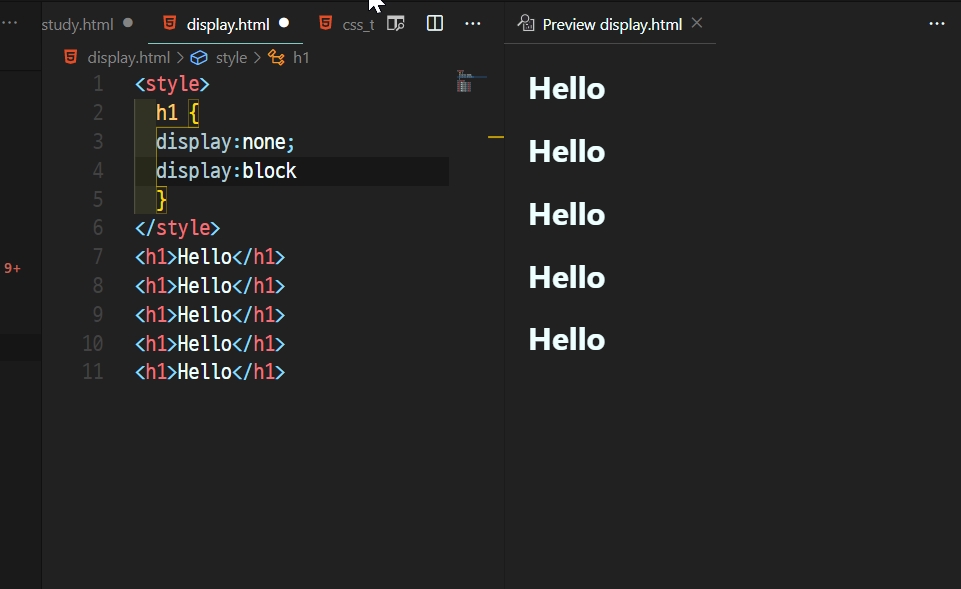Expand breadcrumb chevron after style
The height and width of the screenshot is (589, 961).
point(257,58)
